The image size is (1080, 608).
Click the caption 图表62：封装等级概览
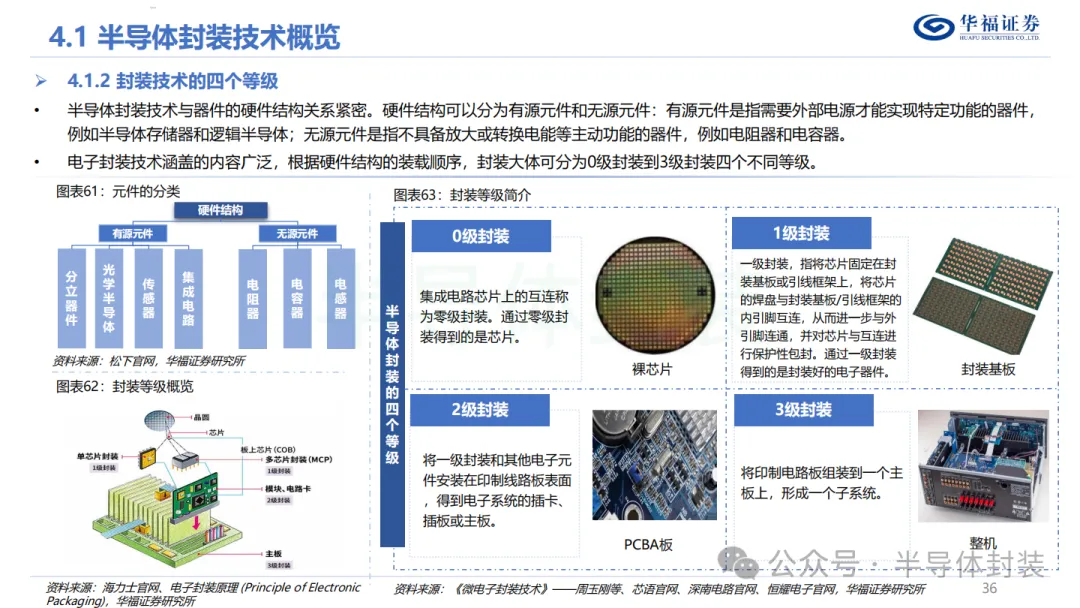(x=125, y=386)
